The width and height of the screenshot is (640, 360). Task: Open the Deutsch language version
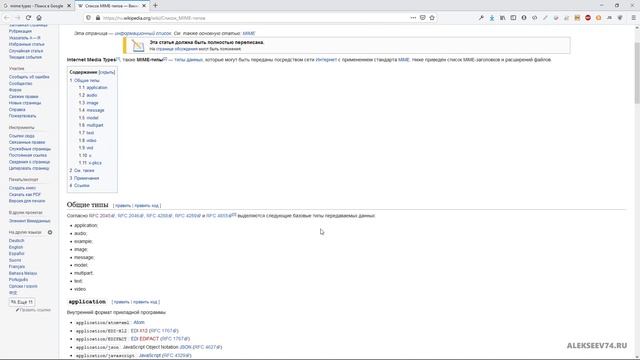(x=16, y=241)
